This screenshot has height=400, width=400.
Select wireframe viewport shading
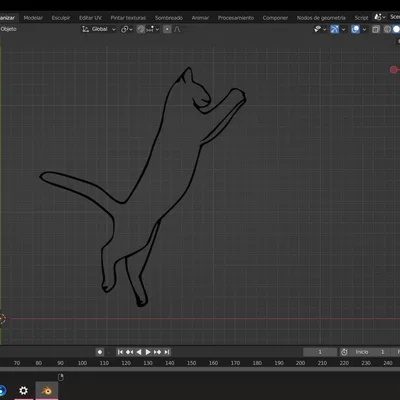click(x=387, y=29)
